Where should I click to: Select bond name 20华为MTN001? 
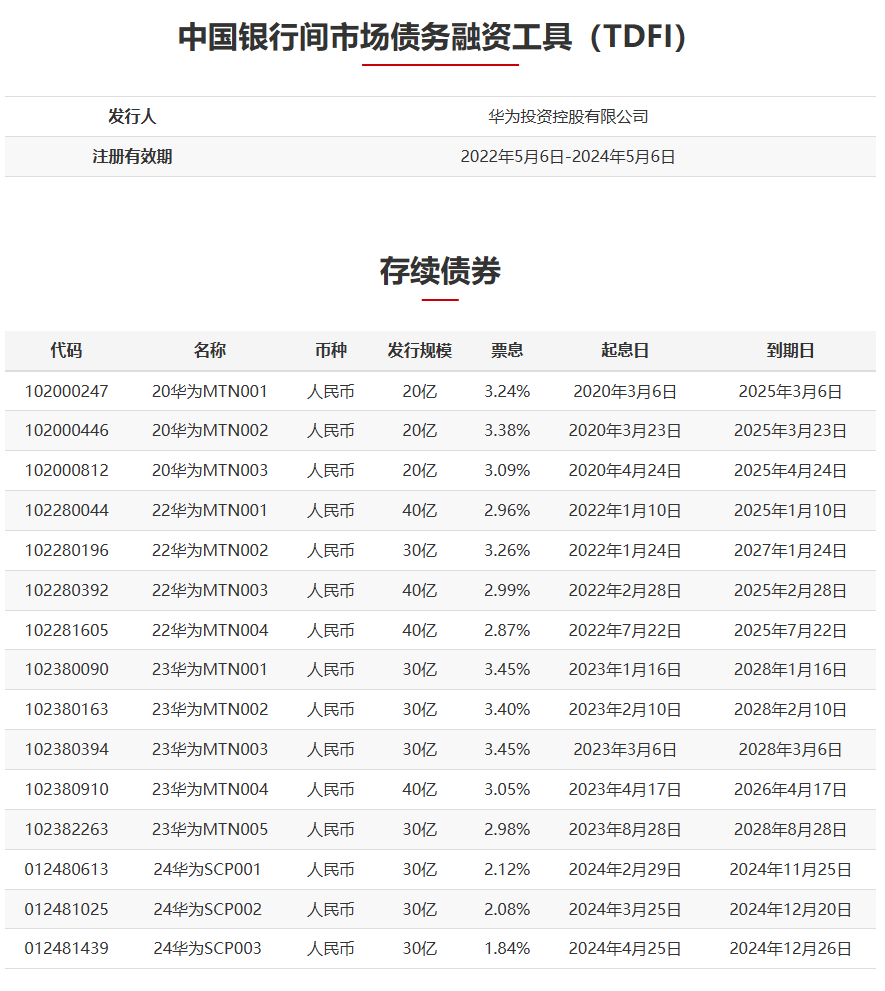coord(210,392)
